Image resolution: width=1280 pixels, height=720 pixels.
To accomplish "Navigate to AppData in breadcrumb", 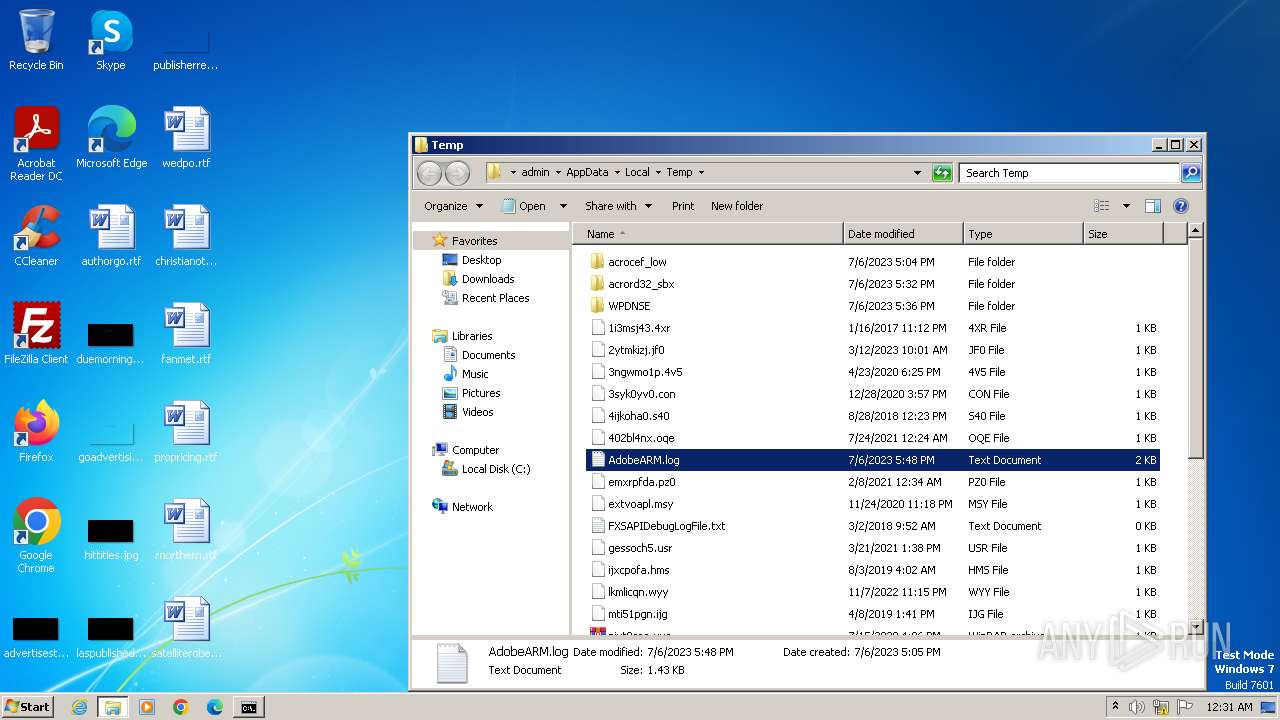I will pyautogui.click(x=587, y=173).
